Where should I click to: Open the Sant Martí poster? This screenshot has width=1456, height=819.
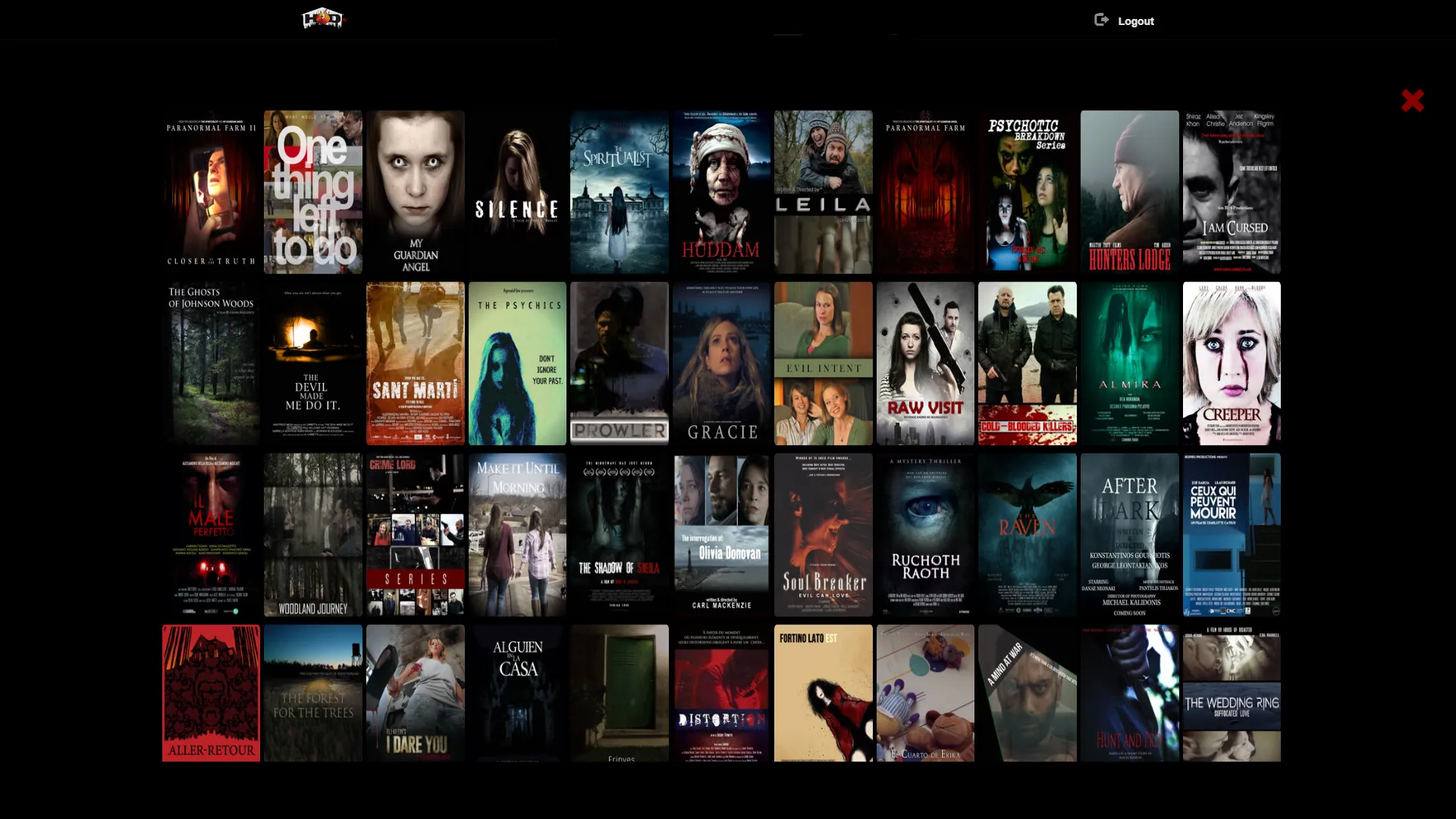tap(416, 363)
